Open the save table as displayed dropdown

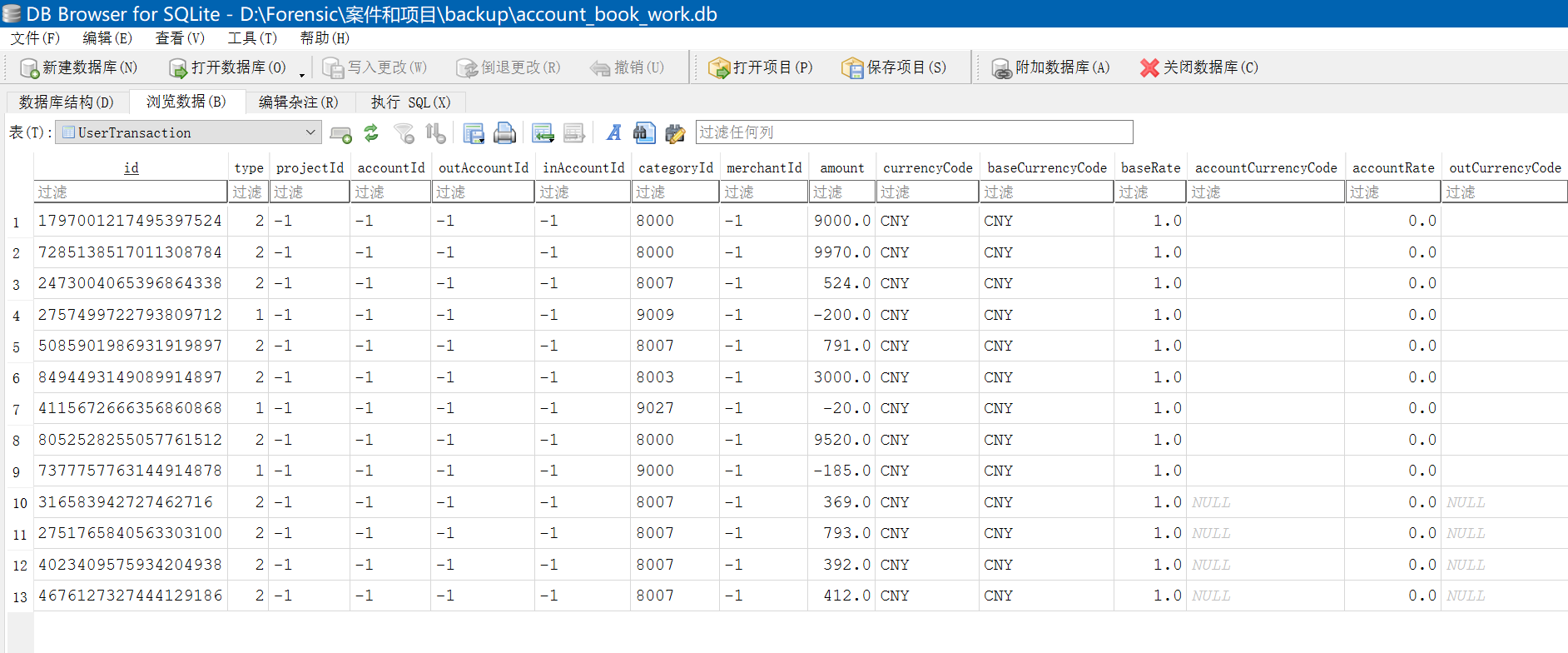click(x=474, y=133)
